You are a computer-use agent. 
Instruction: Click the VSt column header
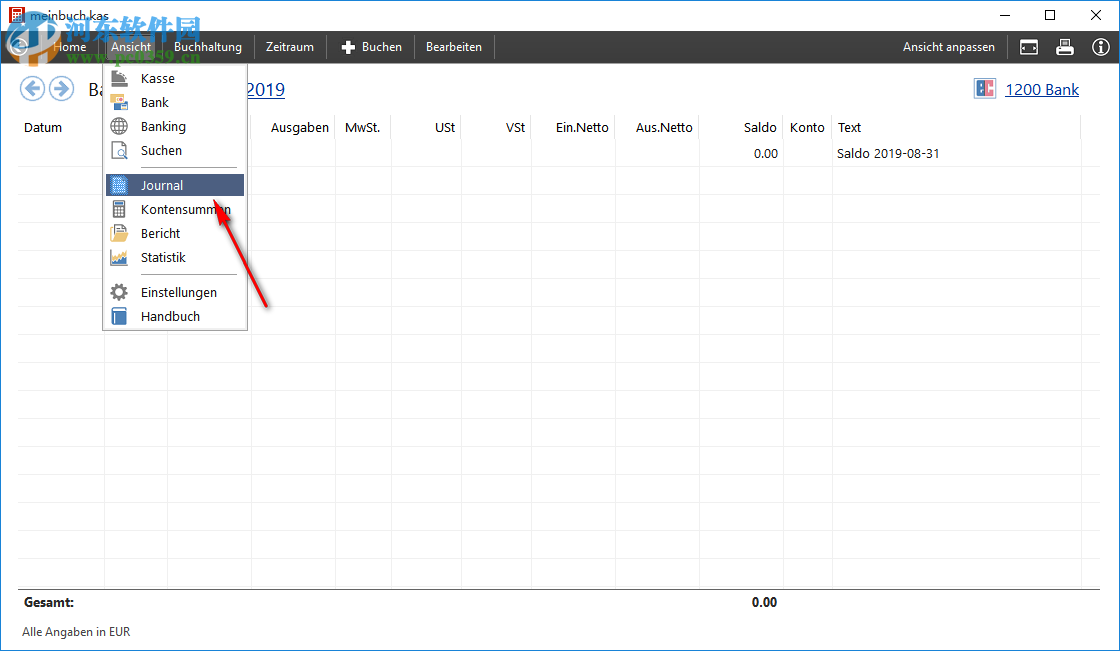tap(516, 128)
